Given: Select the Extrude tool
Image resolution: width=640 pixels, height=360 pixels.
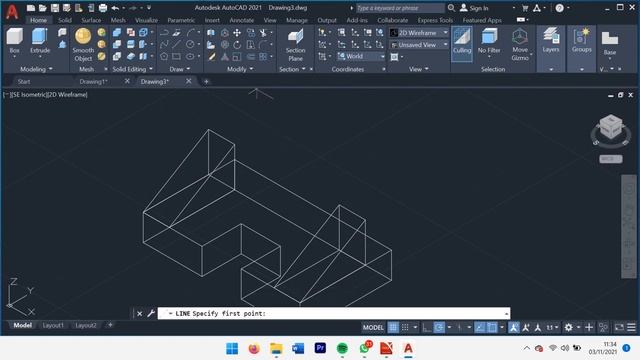Looking at the screenshot, I should coord(40,41).
